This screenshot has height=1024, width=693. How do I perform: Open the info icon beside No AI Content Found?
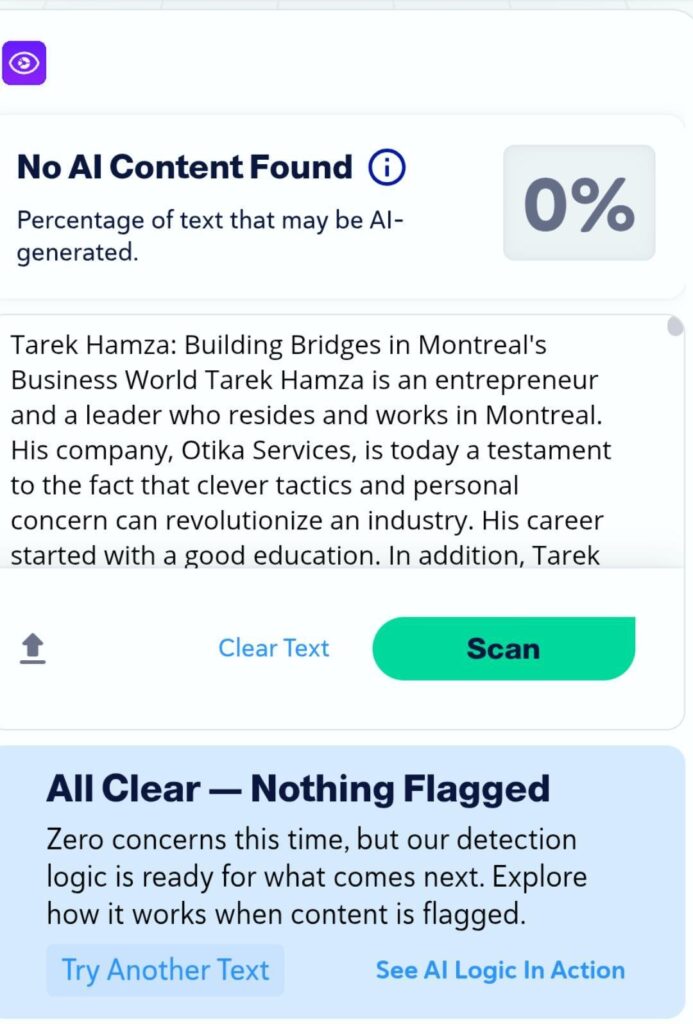click(387, 168)
